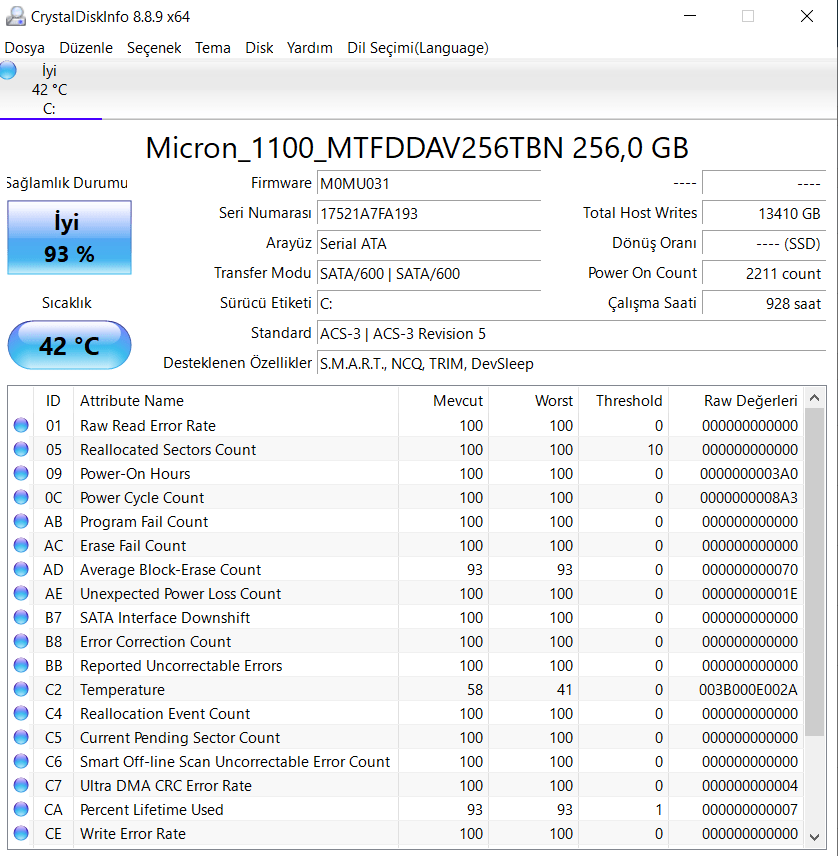Click status icon for Ultra DMA CRC Error Rate
This screenshot has height=856, width=838.
(21, 785)
